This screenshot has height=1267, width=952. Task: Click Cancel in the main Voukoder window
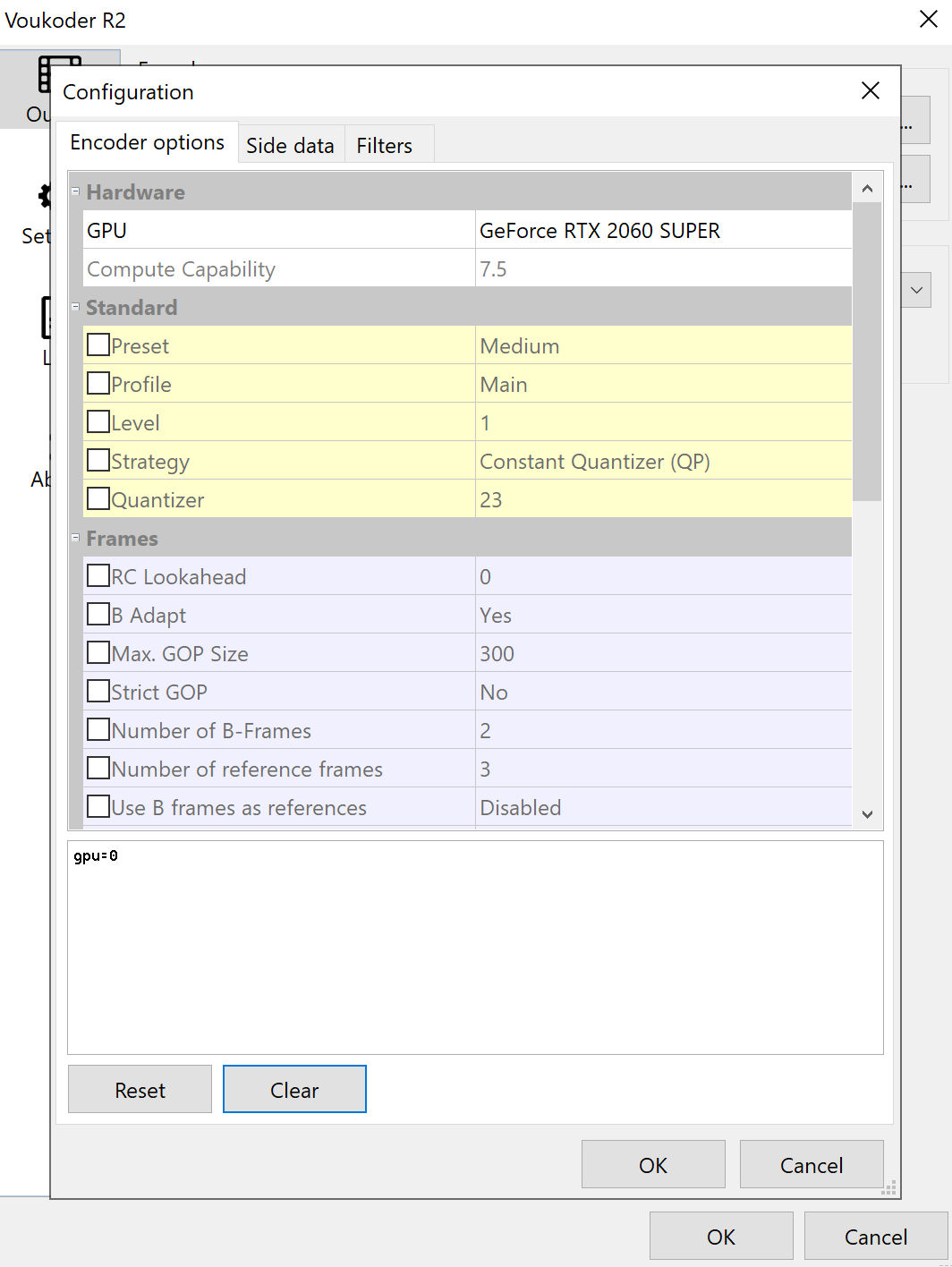[875, 1237]
